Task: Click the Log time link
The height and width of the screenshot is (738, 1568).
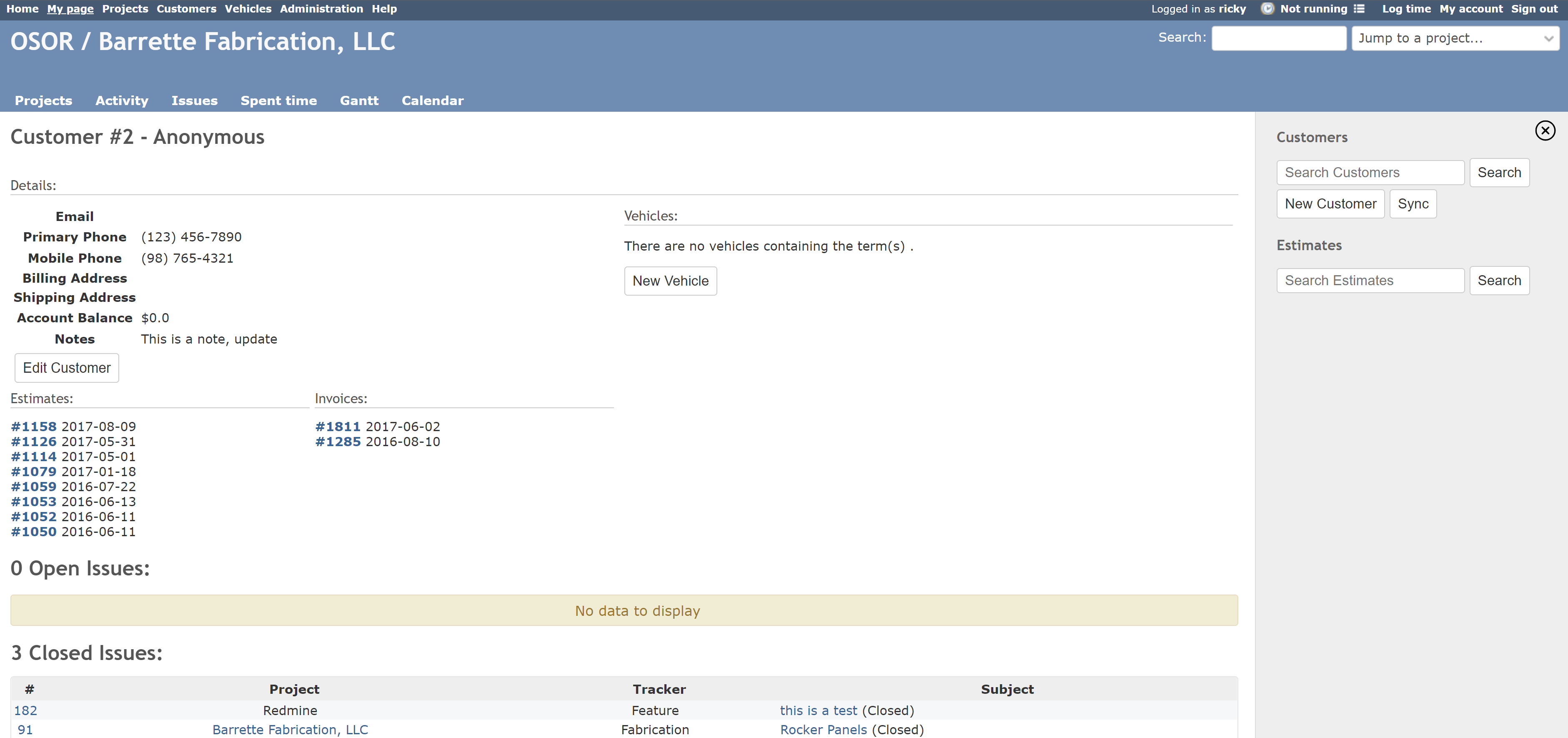Action: point(1406,8)
